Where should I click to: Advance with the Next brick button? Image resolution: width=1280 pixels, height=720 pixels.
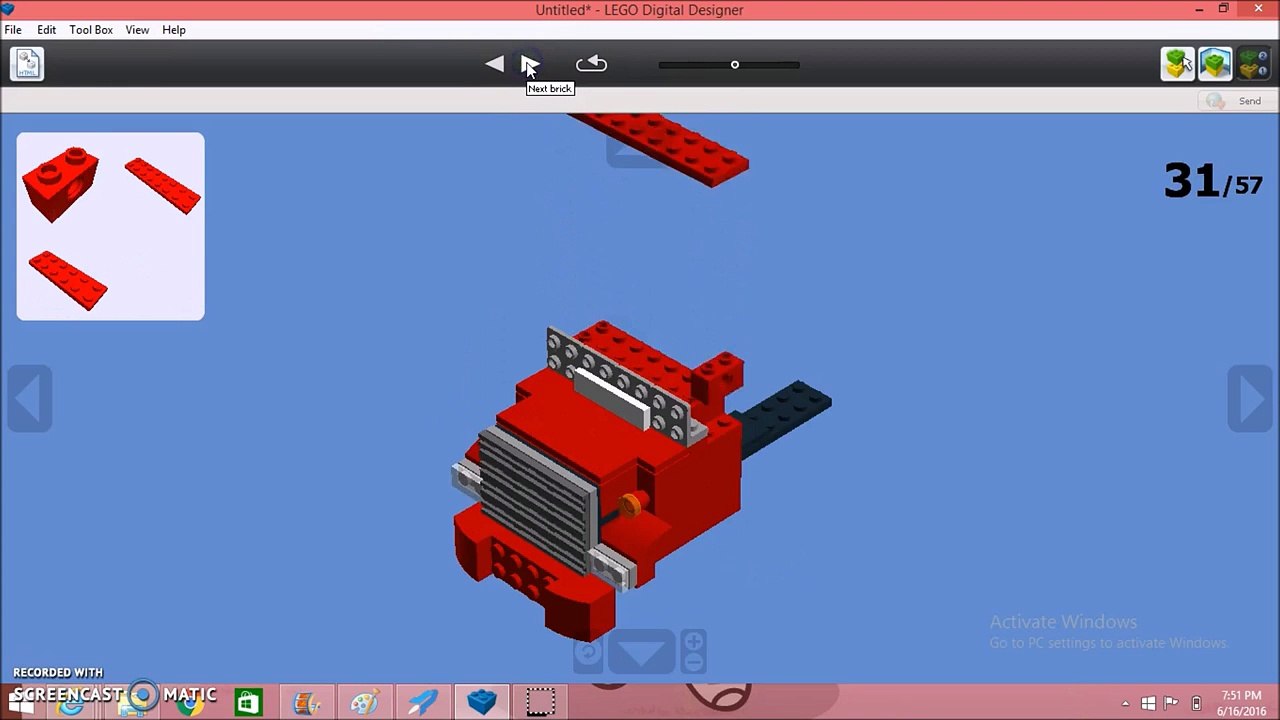tap(530, 64)
